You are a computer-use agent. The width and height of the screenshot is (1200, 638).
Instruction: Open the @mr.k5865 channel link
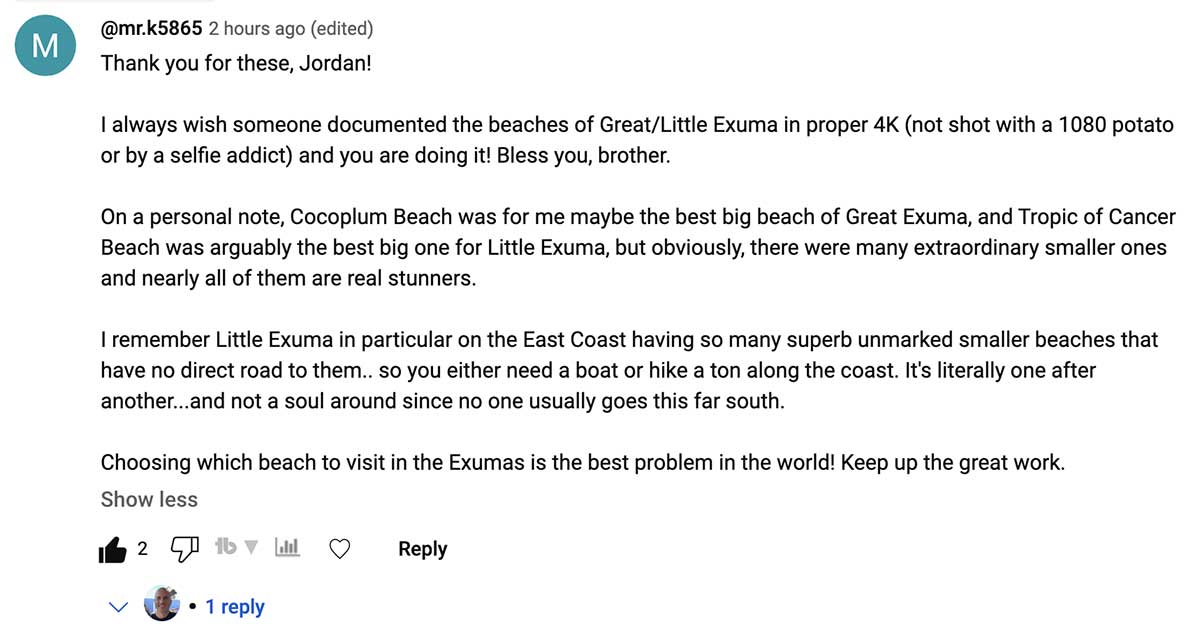pyautogui.click(x=151, y=28)
